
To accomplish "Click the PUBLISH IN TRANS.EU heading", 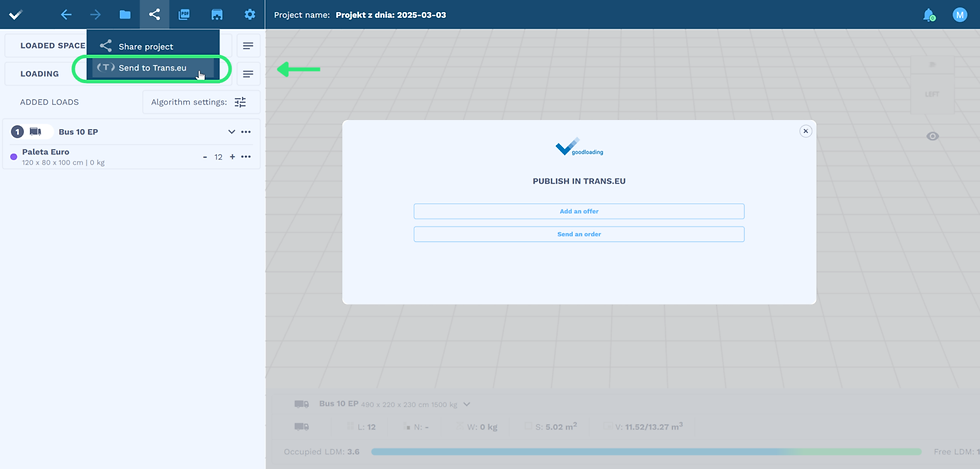I will click(x=579, y=181).
